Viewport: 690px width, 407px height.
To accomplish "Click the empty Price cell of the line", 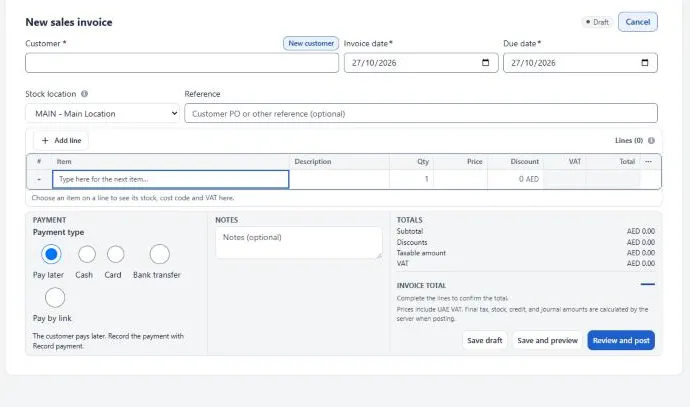I will coord(460,179).
